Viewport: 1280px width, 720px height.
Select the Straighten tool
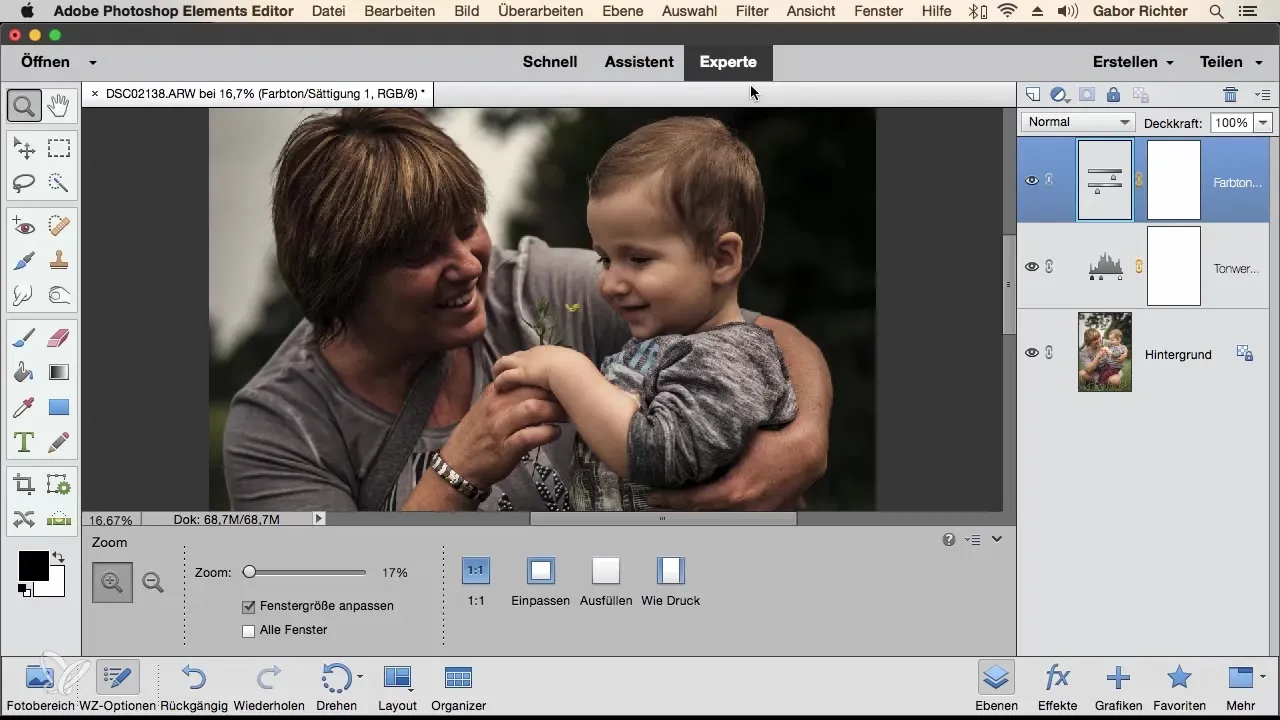click(x=58, y=518)
